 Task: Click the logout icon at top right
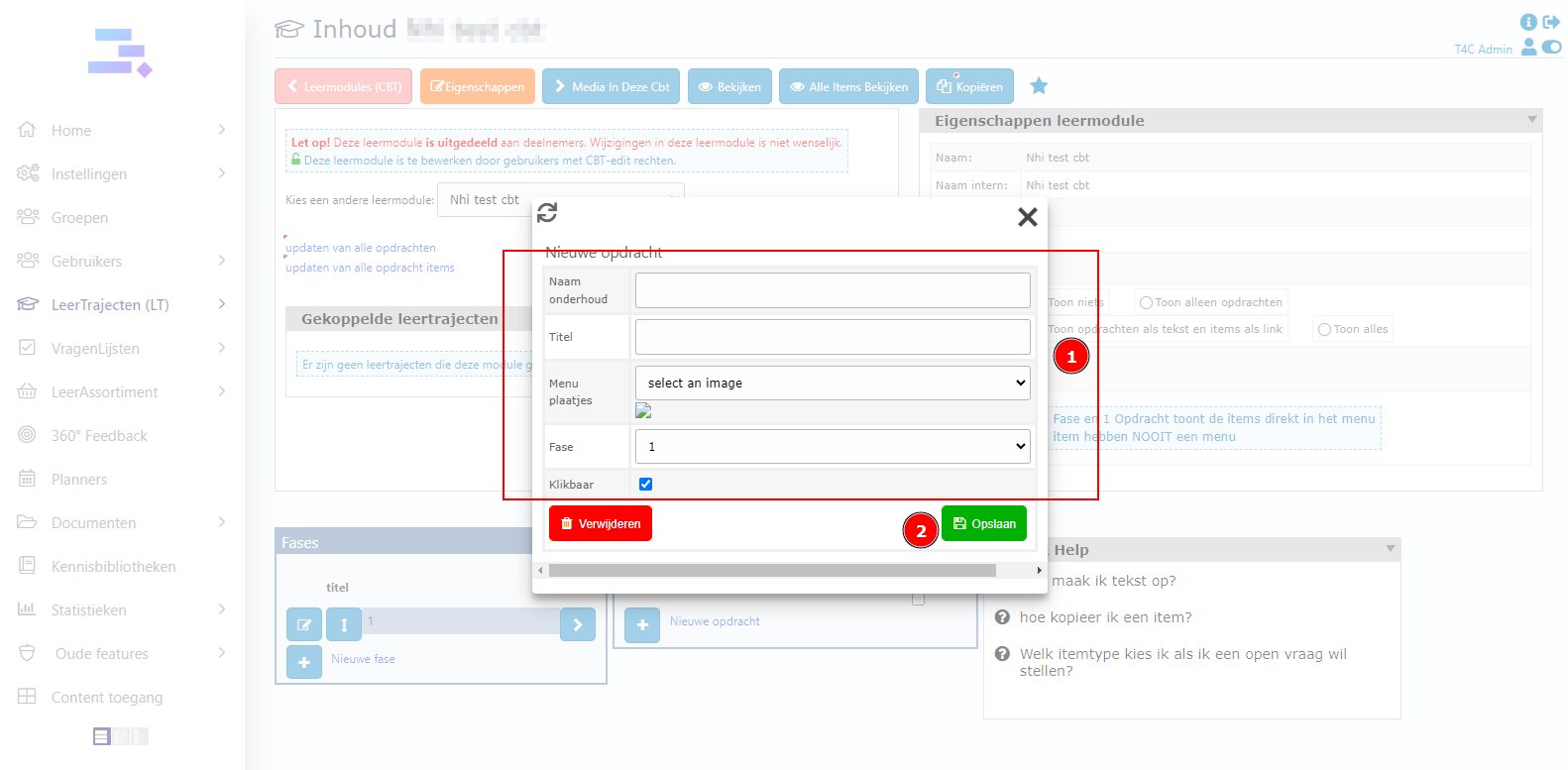tap(1551, 22)
